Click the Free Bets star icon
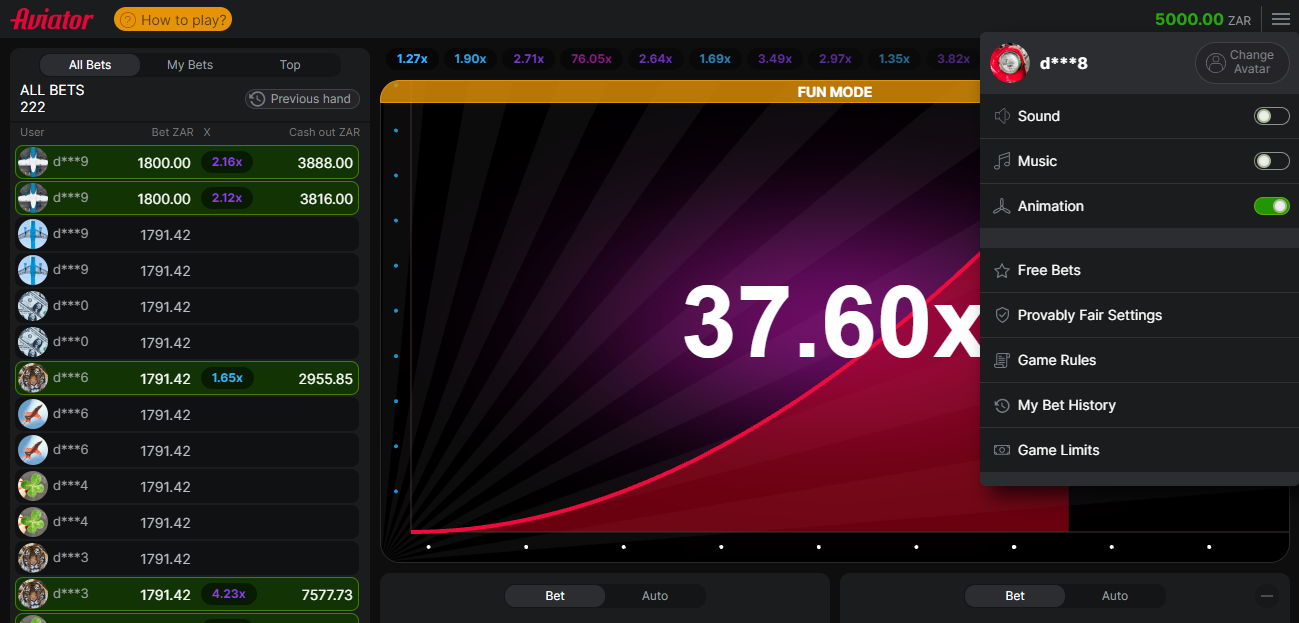The image size is (1299, 623). (x=1001, y=271)
